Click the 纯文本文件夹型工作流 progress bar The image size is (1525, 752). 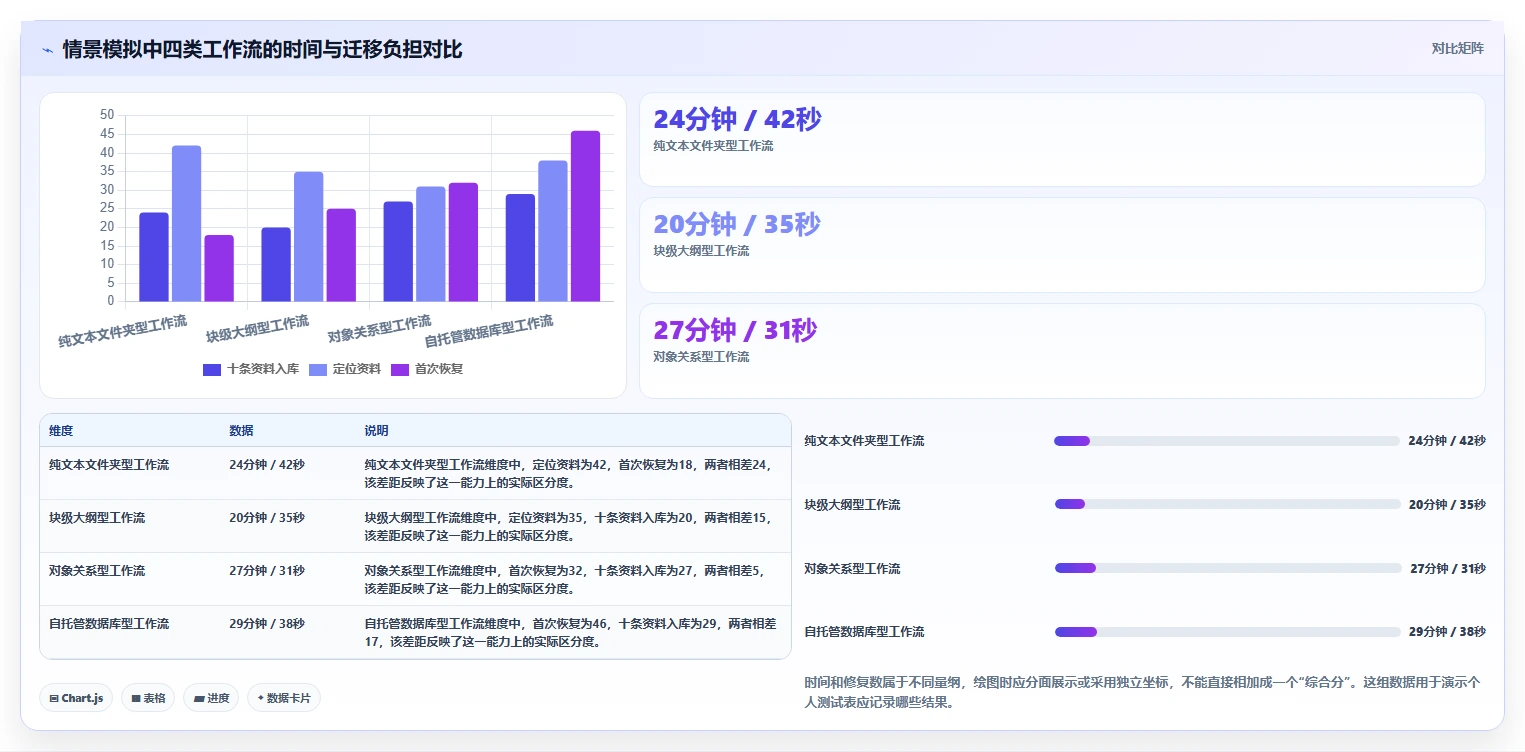[1227, 441]
